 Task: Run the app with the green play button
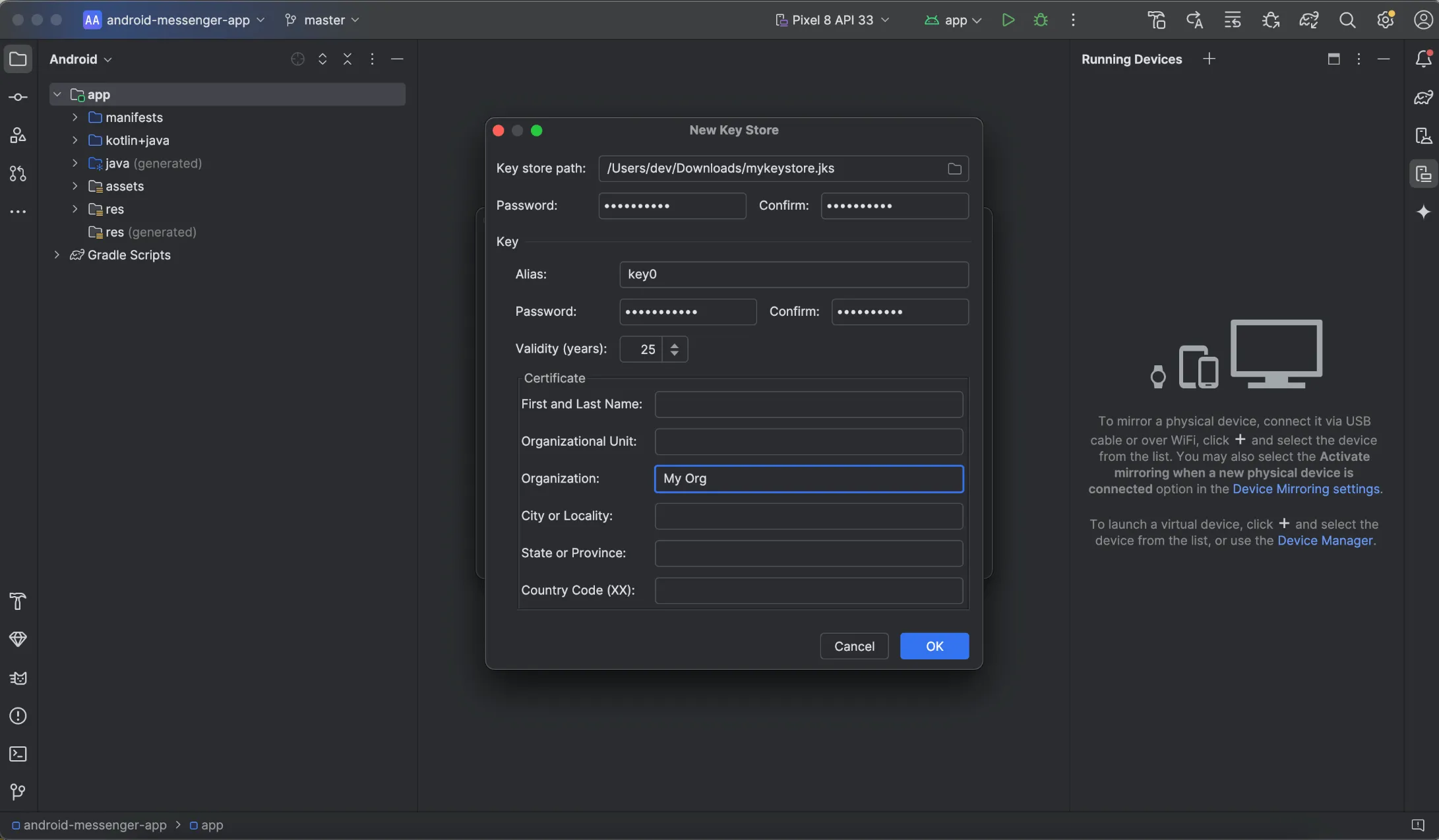click(1008, 20)
